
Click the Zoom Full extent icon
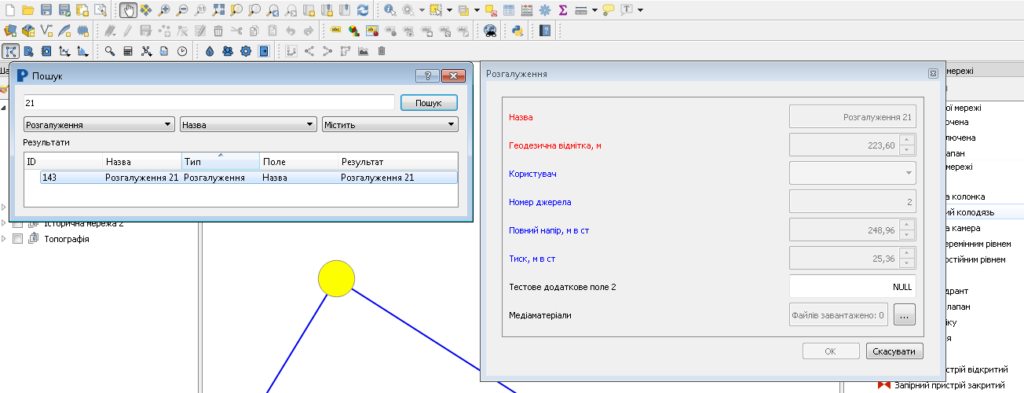(219, 10)
